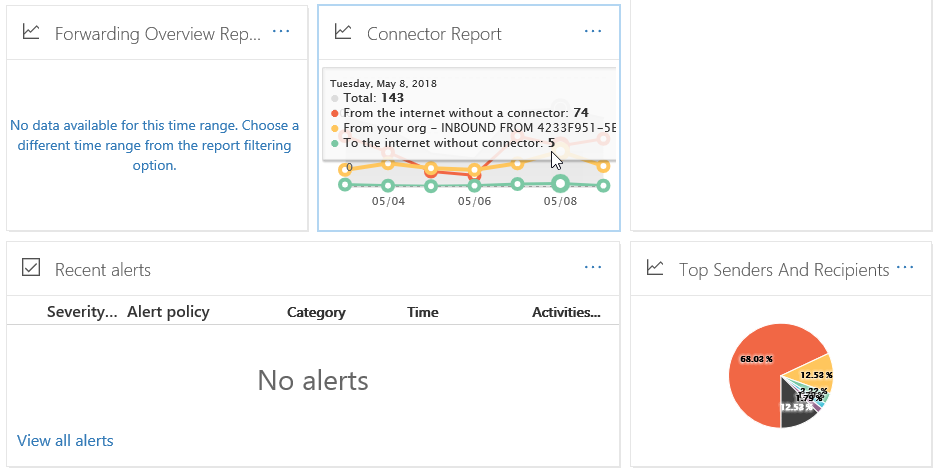Click the green data point above 05/08
This screenshot has height=468, width=943.
pyautogui.click(x=560, y=183)
